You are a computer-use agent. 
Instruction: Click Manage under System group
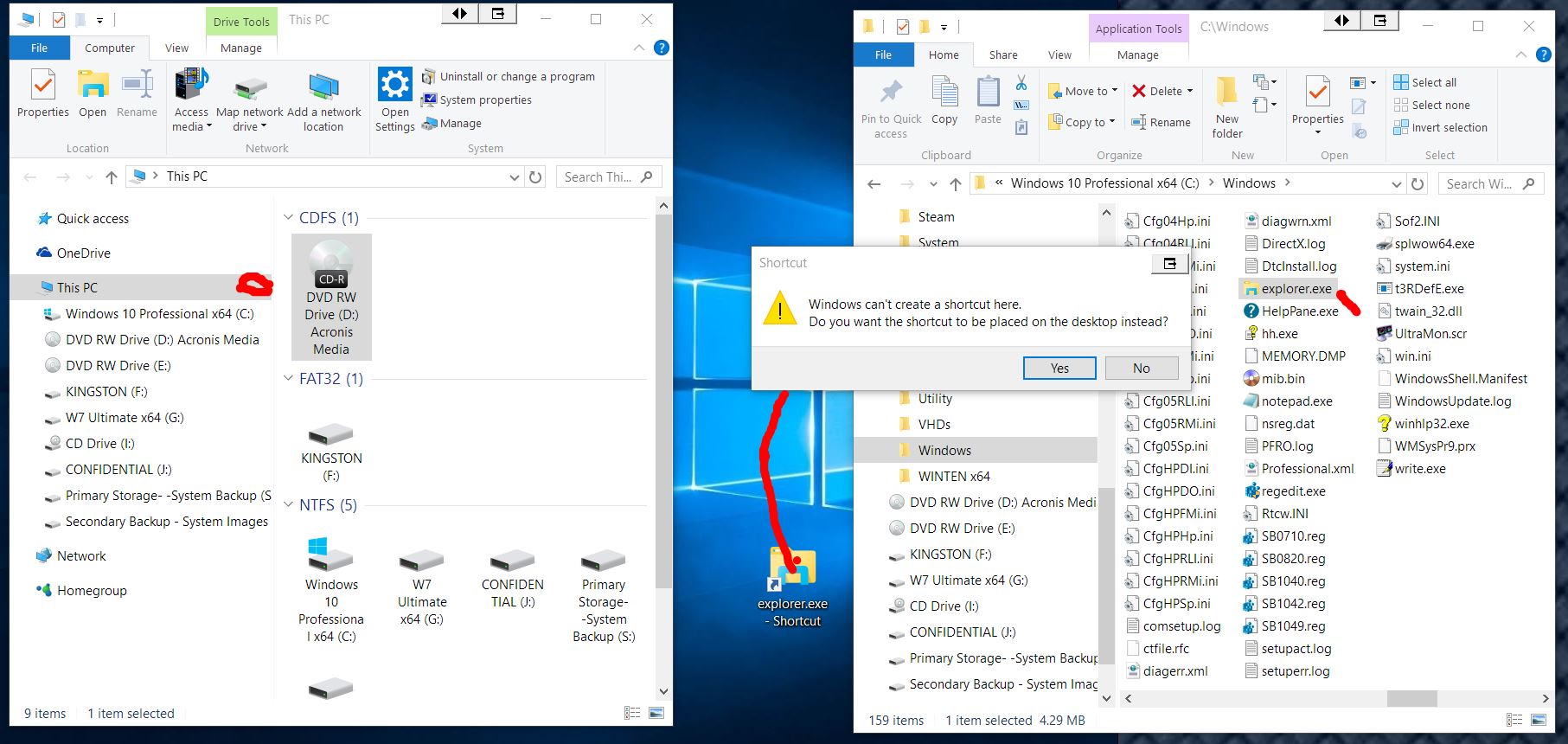tap(451, 123)
